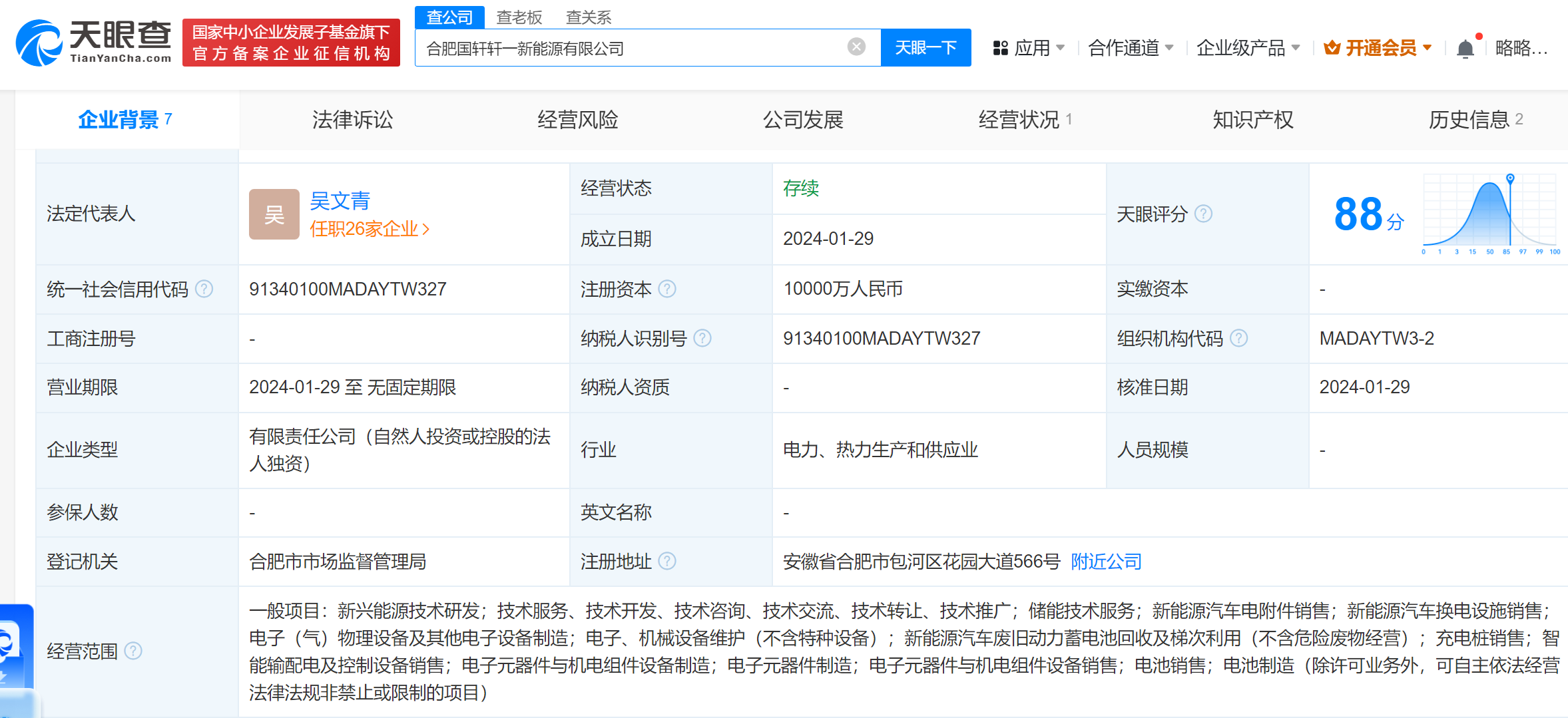The width and height of the screenshot is (1568, 718).
Task: Open help icon beside 经营范围
Action: click(133, 650)
